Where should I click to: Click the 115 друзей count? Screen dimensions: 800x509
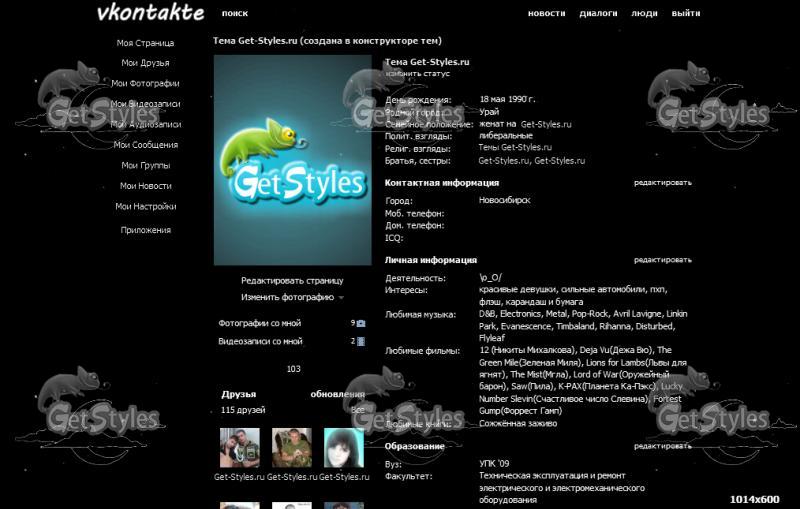(x=243, y=410)
